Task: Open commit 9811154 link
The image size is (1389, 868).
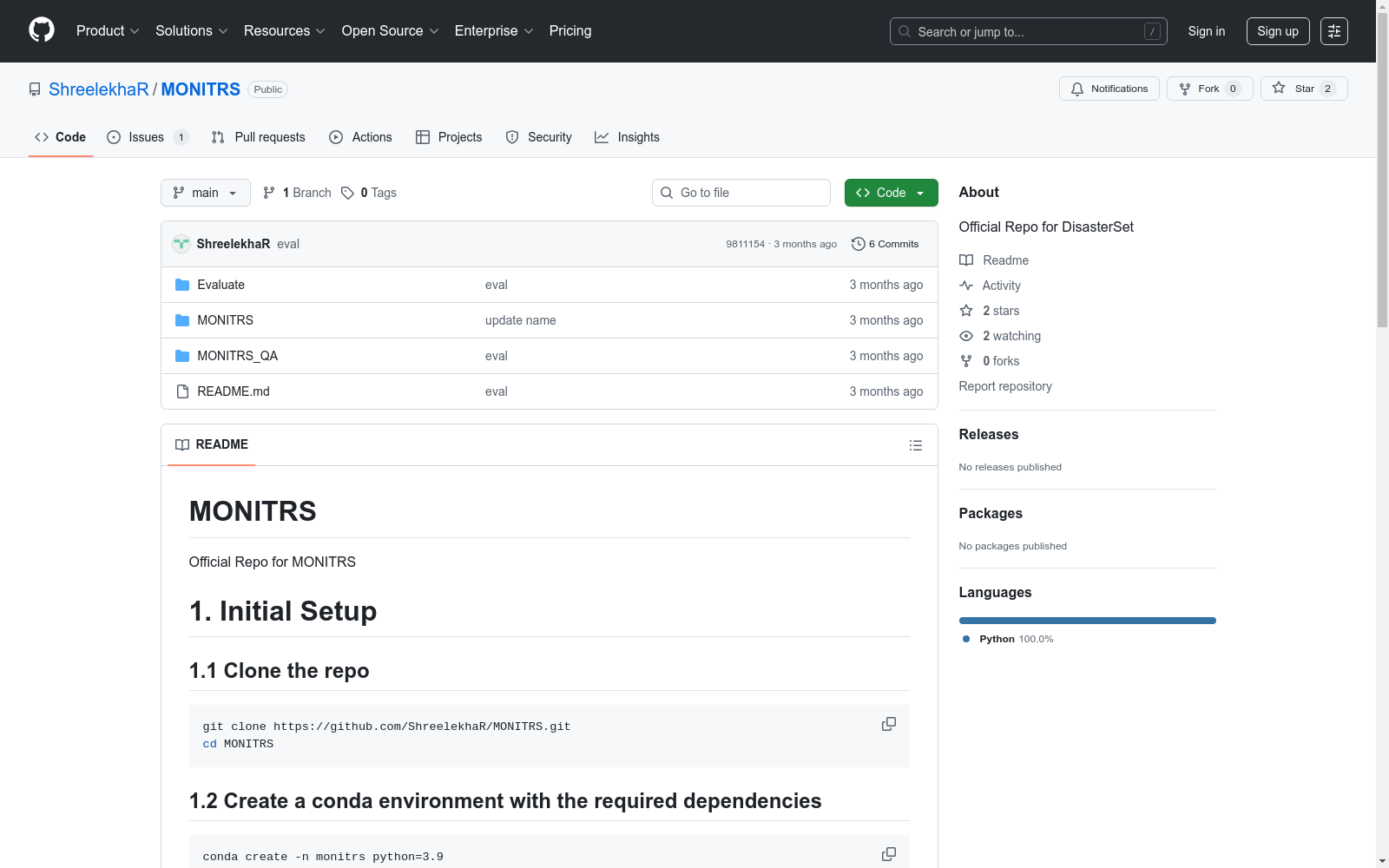Action: [x=746, y=244]
